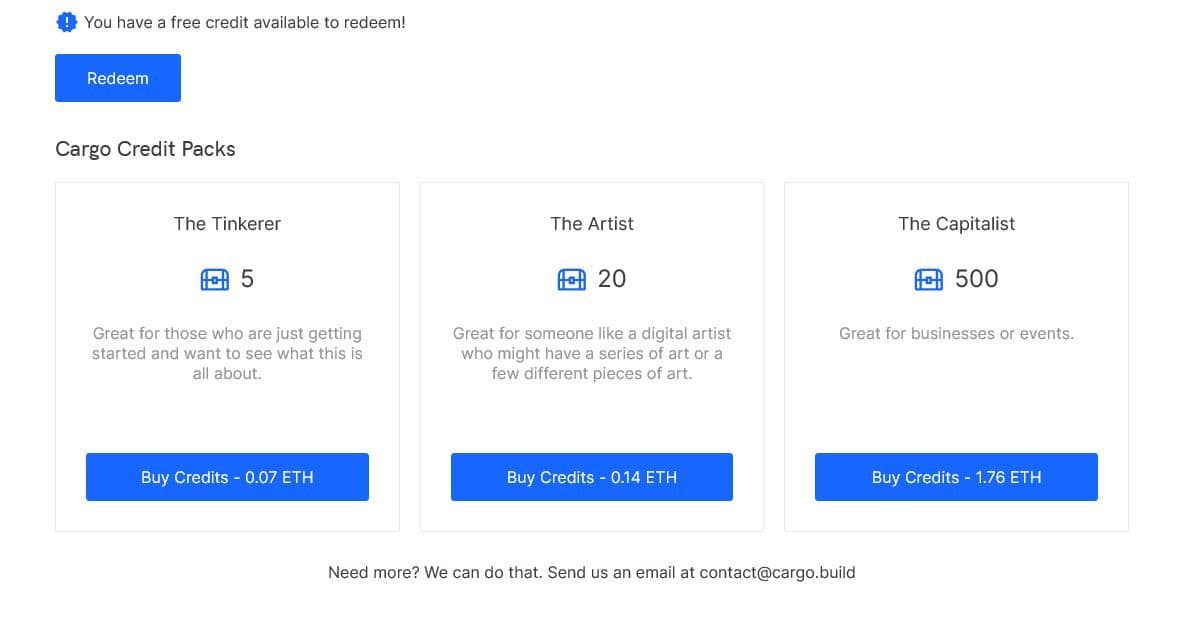1188x618 pixels.
Task: Buy Credits for 0.07 ETH
Action: point(227,477)
